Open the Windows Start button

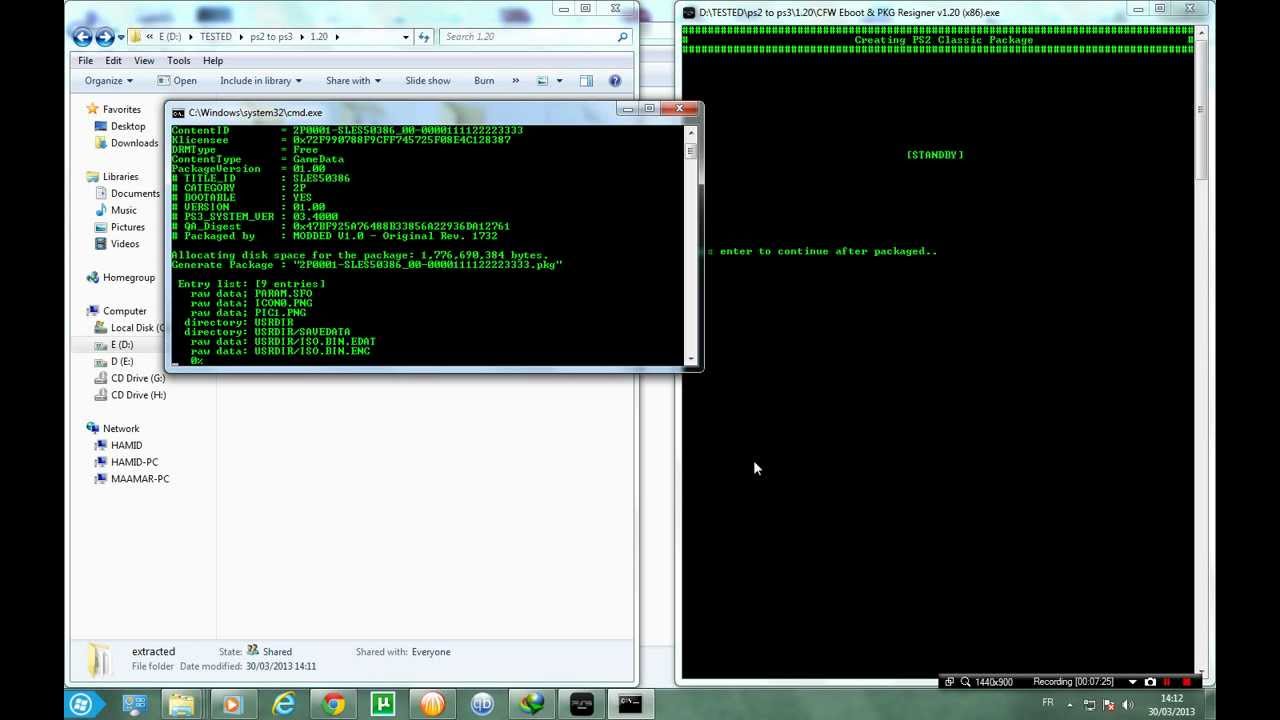pos(81,705)
